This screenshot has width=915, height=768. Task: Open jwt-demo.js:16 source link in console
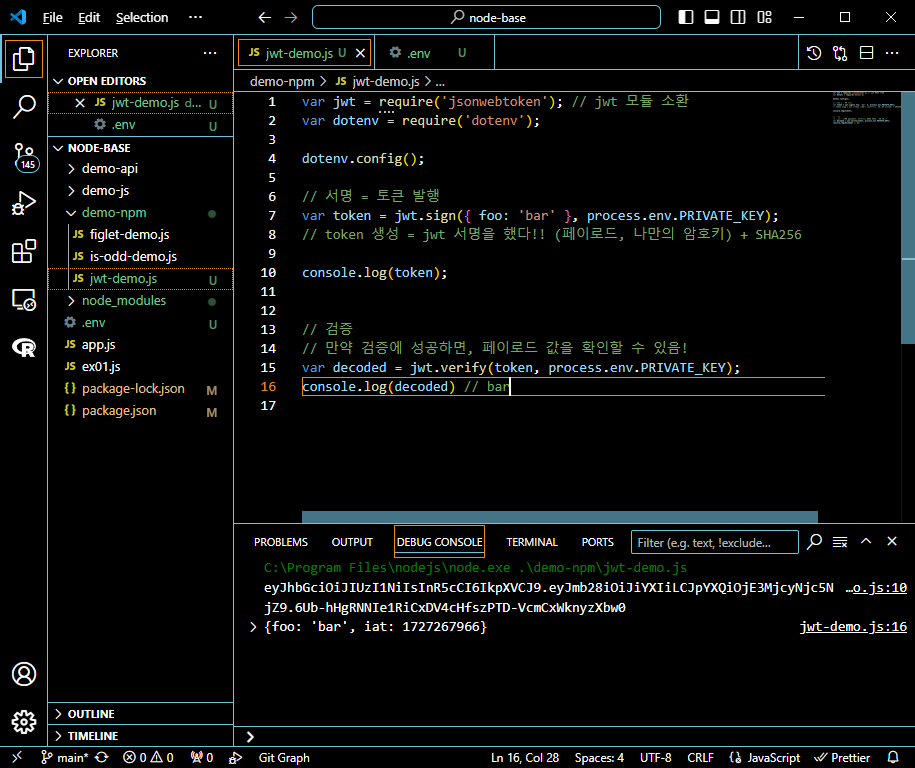tap(853, 627)
